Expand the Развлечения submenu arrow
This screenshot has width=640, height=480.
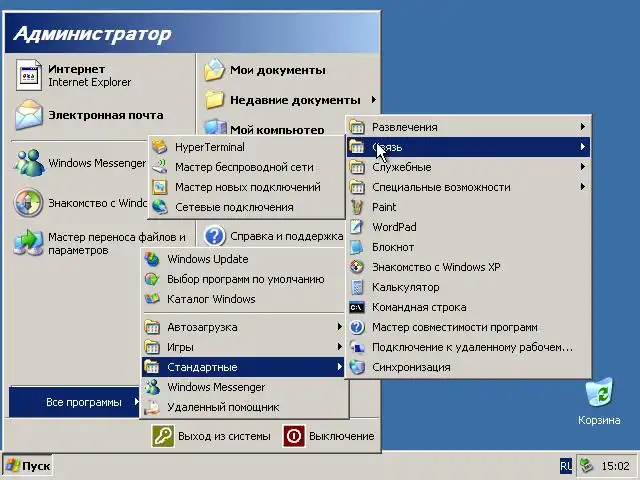pos(583,127)
